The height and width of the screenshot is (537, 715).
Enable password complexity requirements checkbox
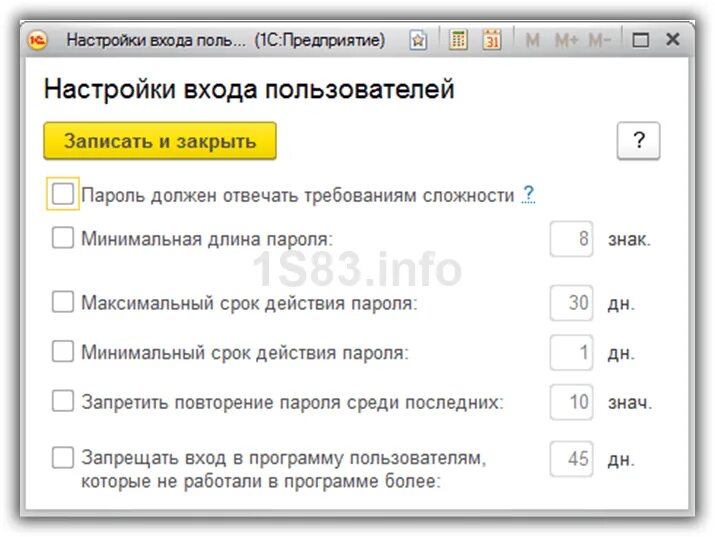click(63, 194)
